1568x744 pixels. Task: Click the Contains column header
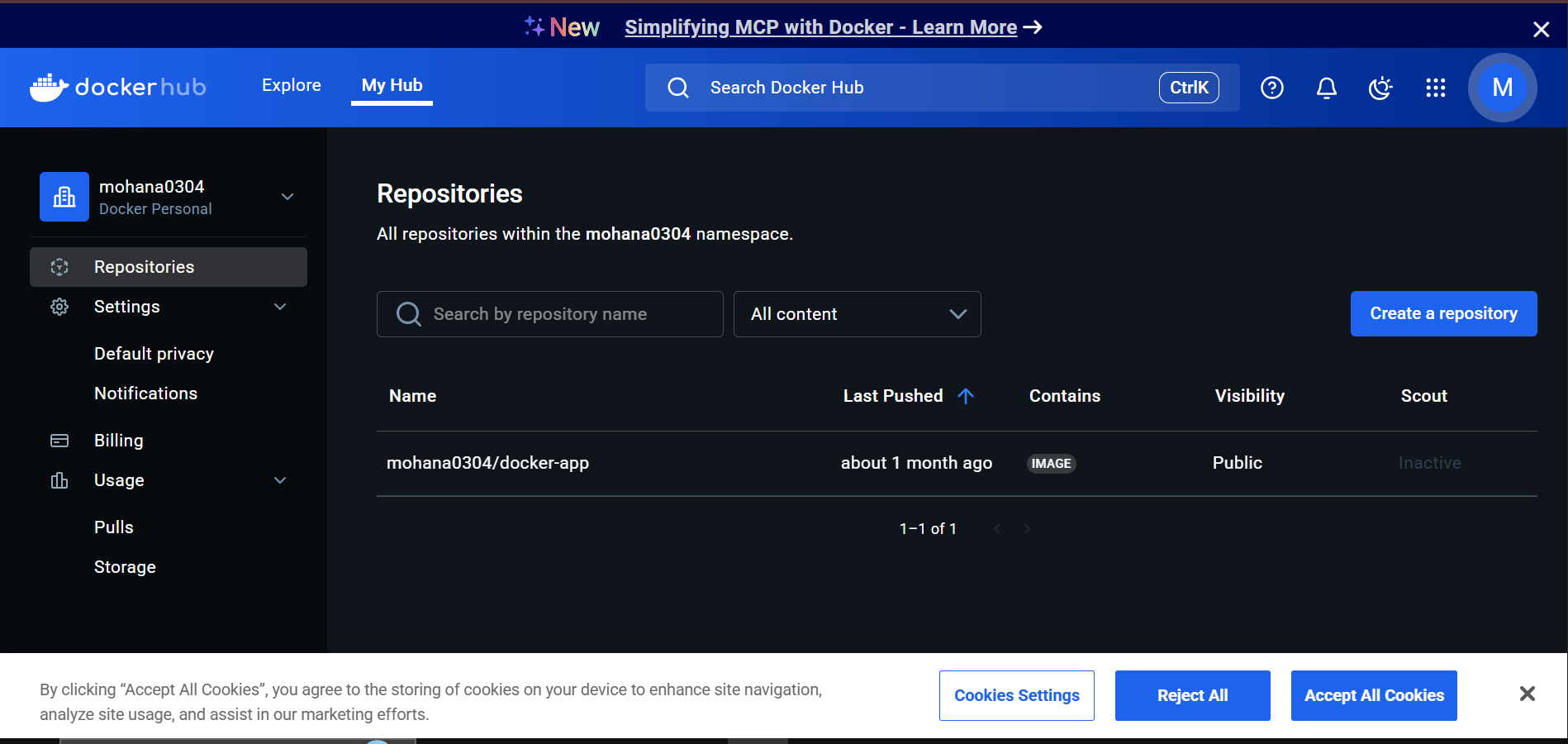click(1065, 396)
